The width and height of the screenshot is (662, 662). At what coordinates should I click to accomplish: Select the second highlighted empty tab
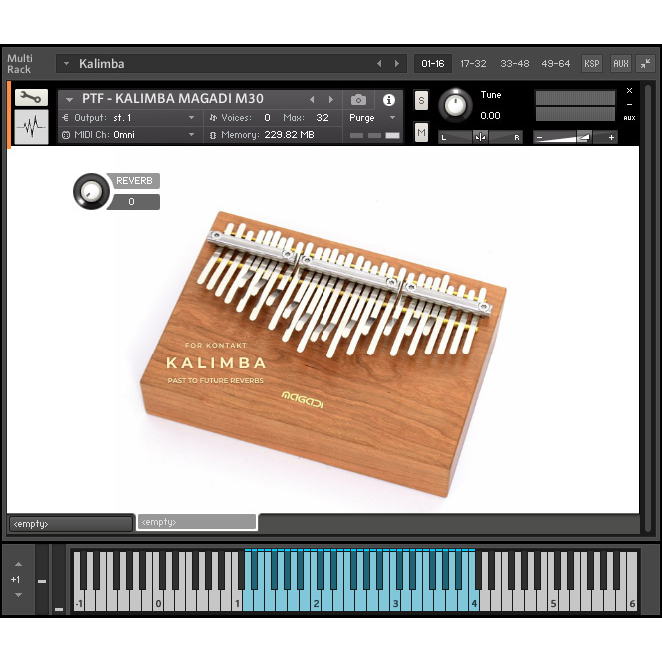(197, 522)
